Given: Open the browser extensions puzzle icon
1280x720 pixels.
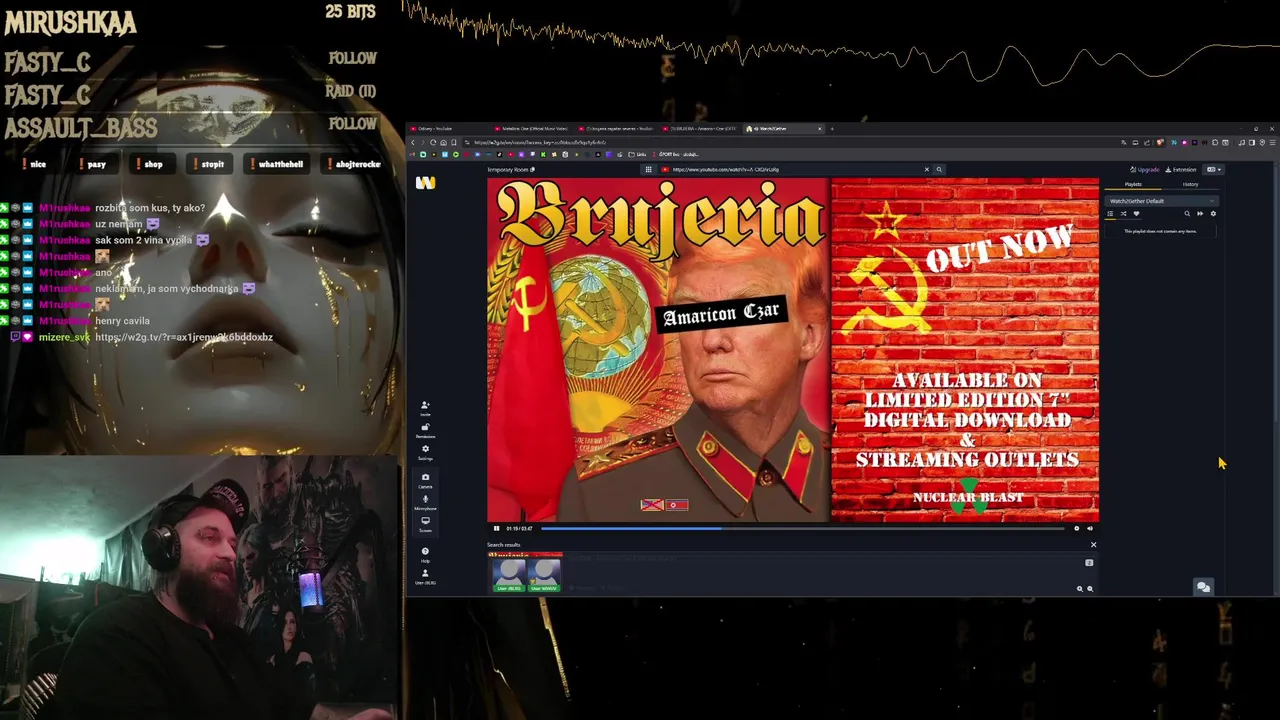Looking at the screenshot, I should coord(1215,142).
